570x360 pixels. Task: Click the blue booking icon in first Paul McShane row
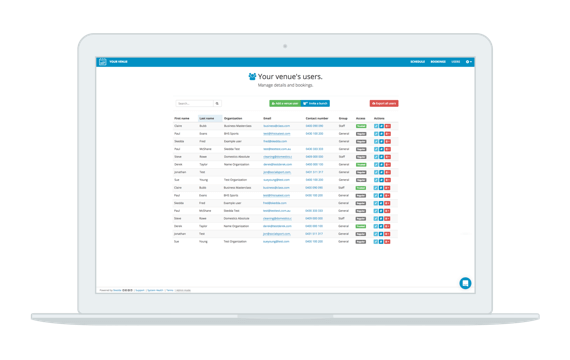[381, 149]
